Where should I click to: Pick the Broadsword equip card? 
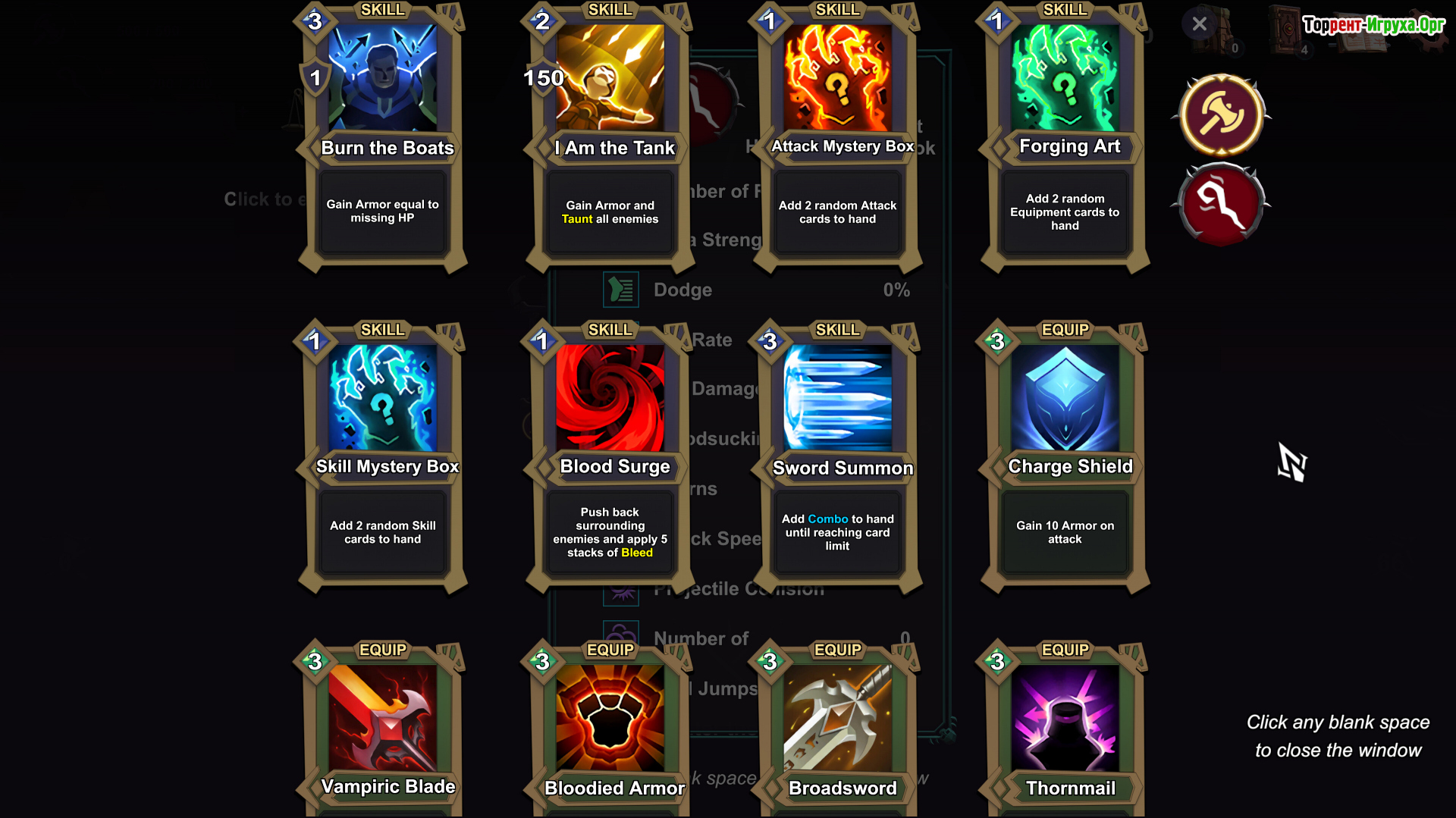(837, 729)
